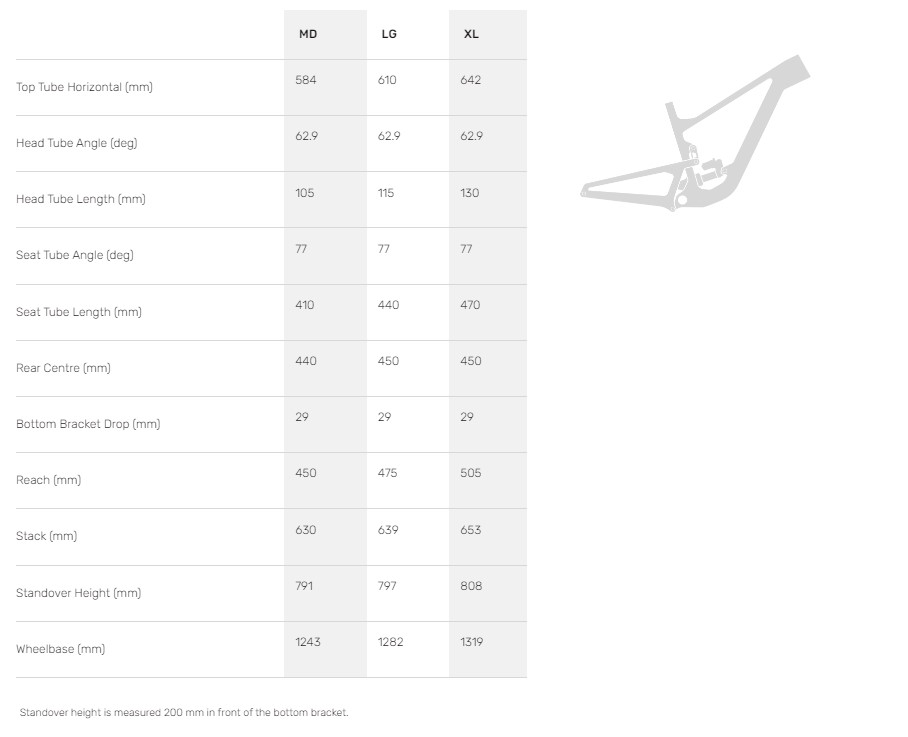Click the 584 top tube value
908x737 pixels.
[x=306, y=80]
